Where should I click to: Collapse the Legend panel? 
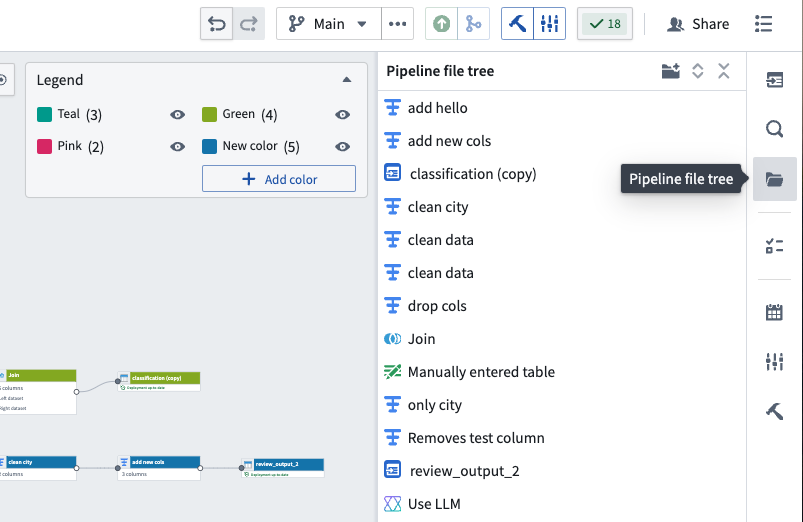[347, 79]
